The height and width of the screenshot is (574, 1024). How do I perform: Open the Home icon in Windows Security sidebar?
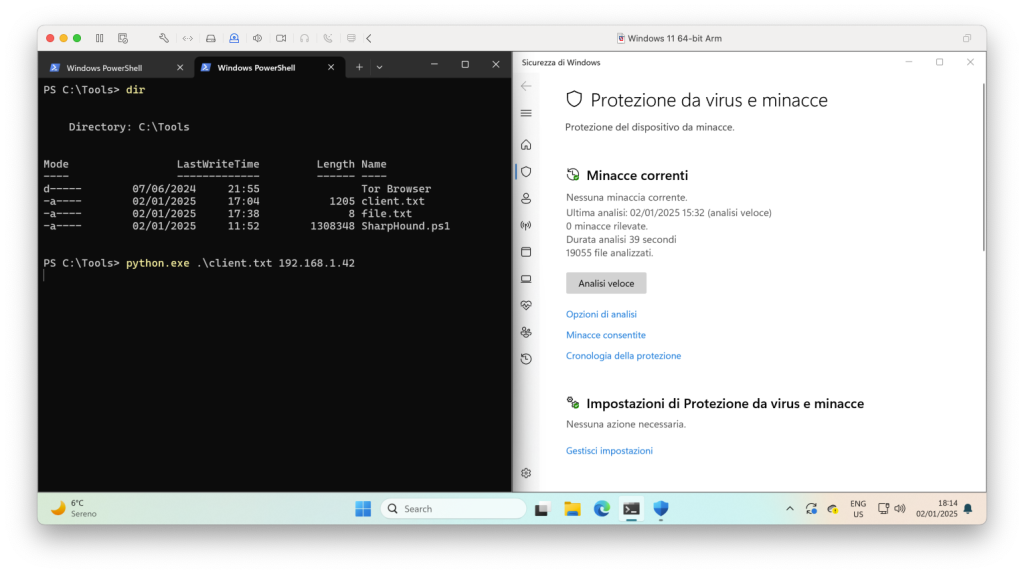coord(526,145)
